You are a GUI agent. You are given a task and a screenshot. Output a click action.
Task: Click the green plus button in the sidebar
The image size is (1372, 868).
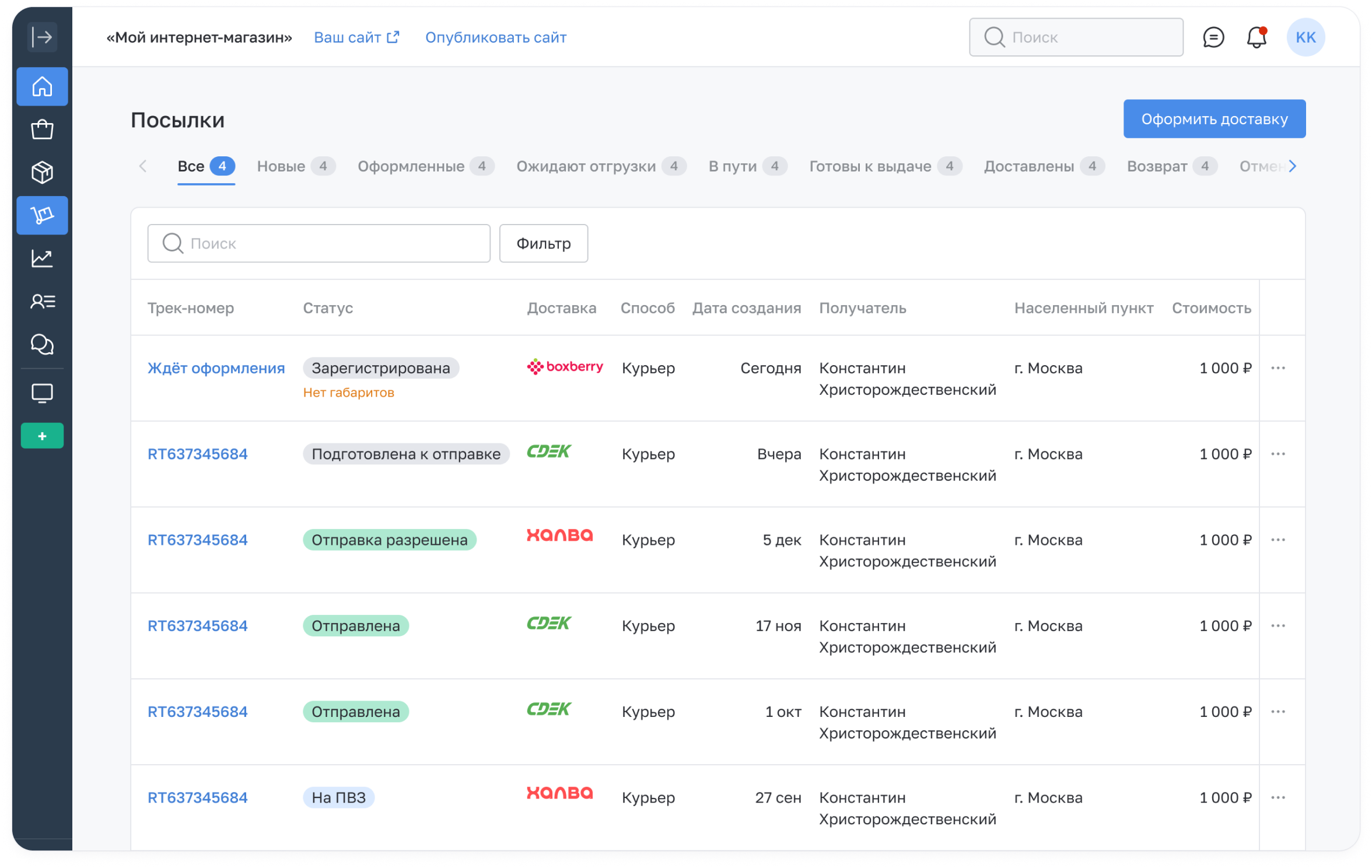42,436
